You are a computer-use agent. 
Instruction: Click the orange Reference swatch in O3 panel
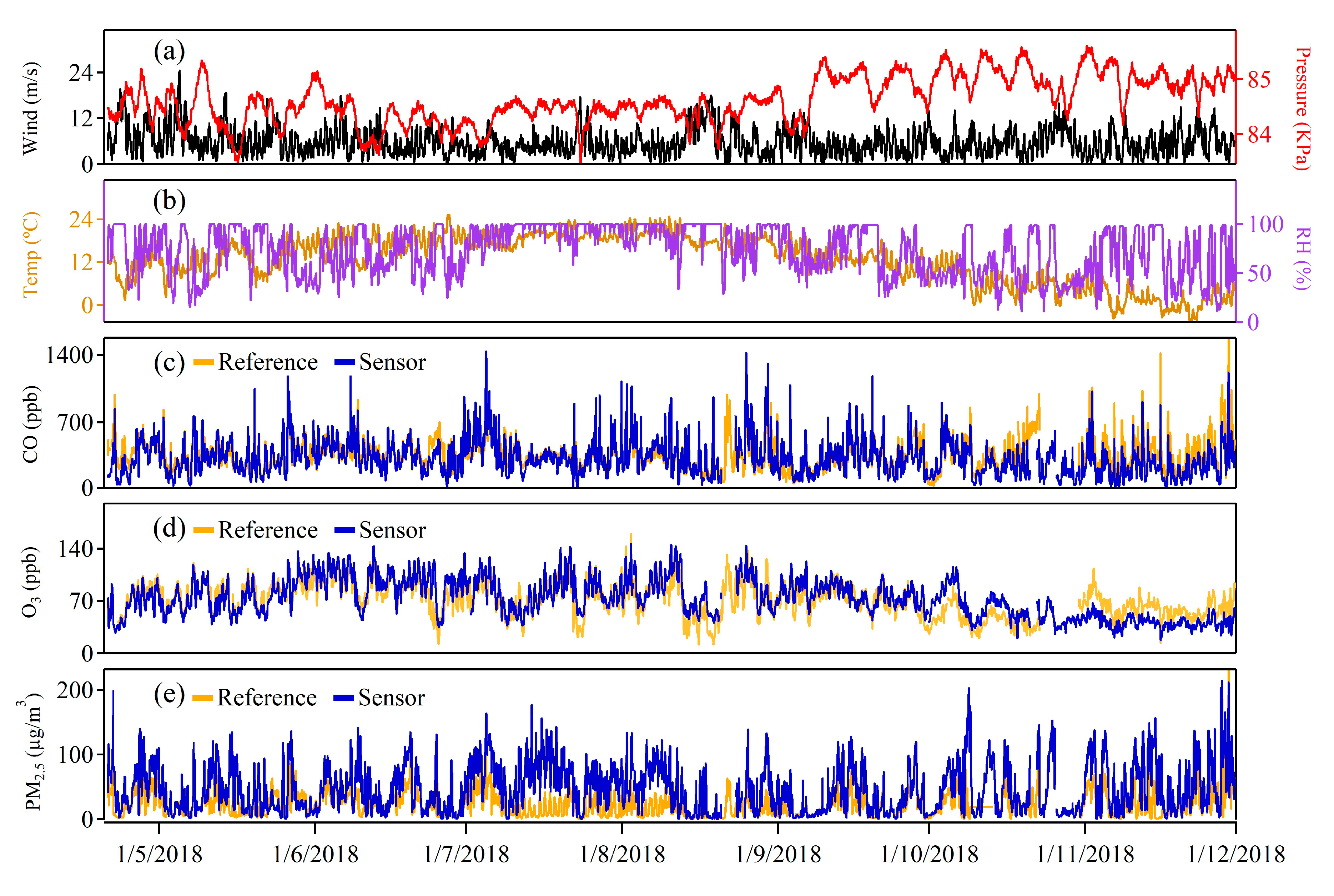[203, 530]
